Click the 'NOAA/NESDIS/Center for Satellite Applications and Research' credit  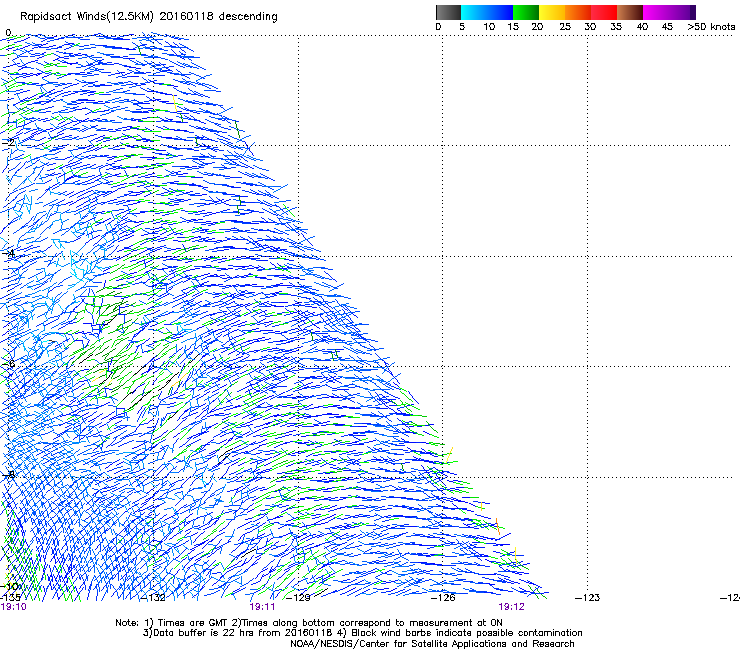tap(432, 644)
